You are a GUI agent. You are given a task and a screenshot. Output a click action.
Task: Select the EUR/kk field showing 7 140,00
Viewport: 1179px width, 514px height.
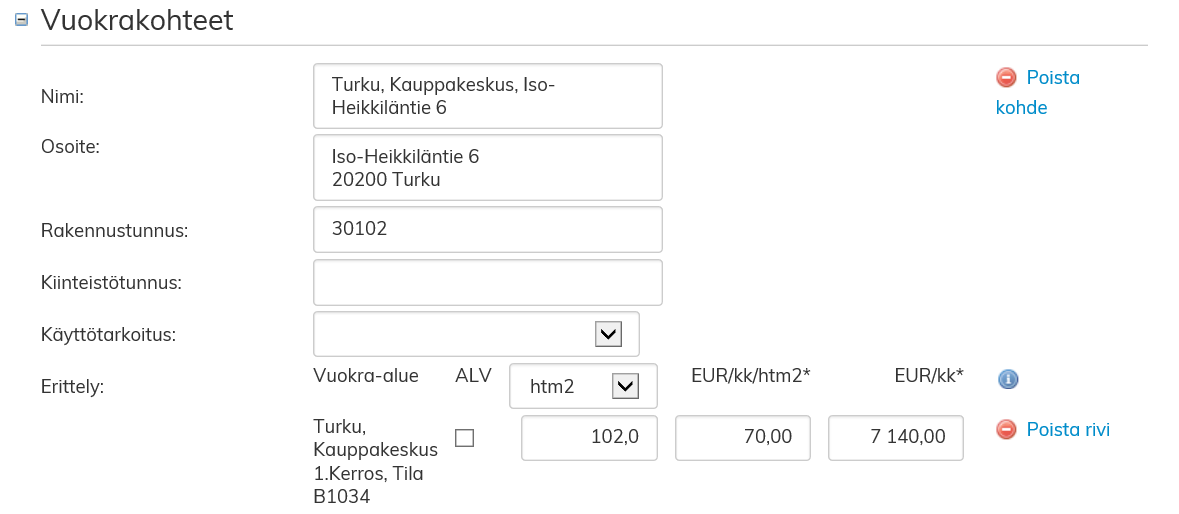(896, 438)
